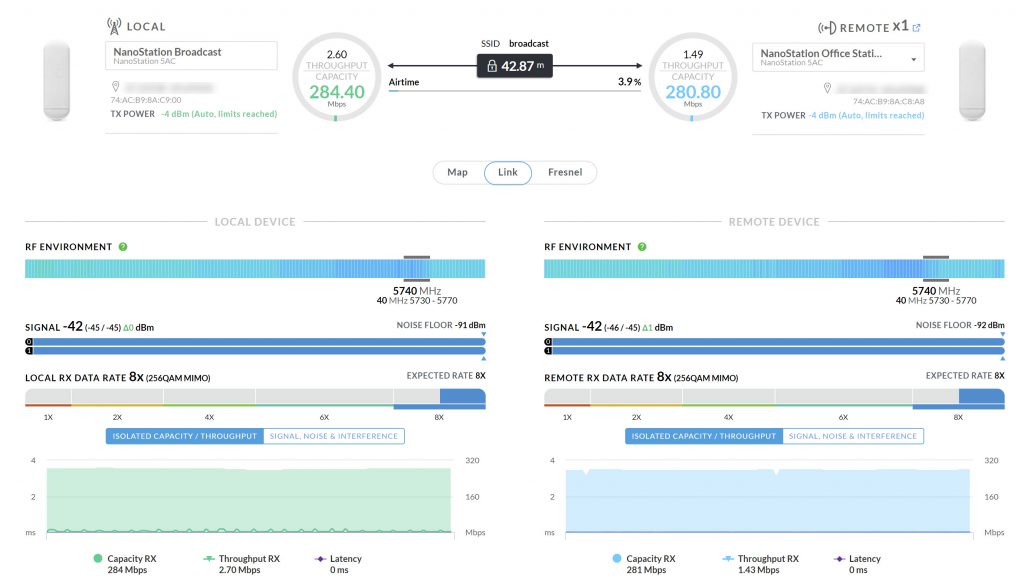Click the remote device location pin icon

click(827, 87)
